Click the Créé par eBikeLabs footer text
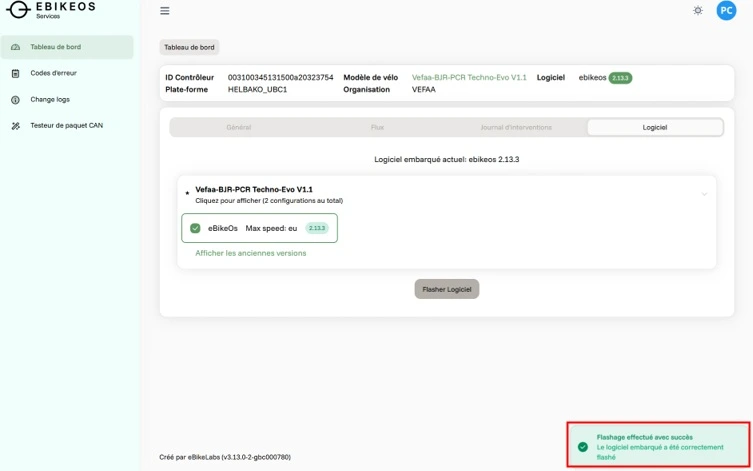Screen dimensions: 753x471 [225, 457]
